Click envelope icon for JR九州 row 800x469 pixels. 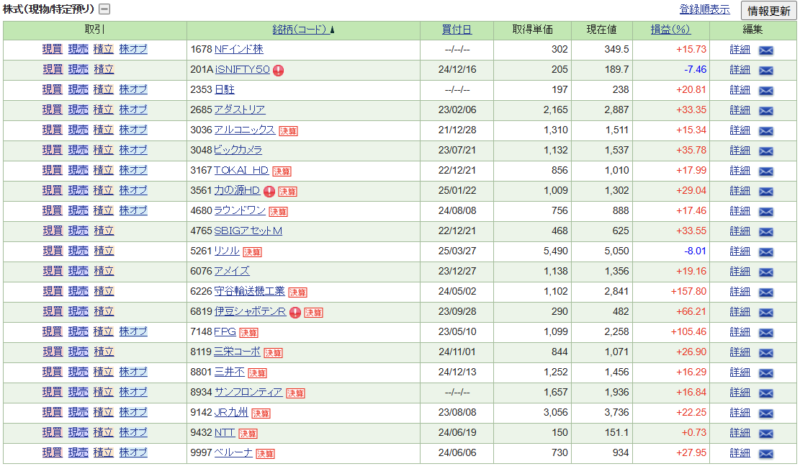[766, 413]
